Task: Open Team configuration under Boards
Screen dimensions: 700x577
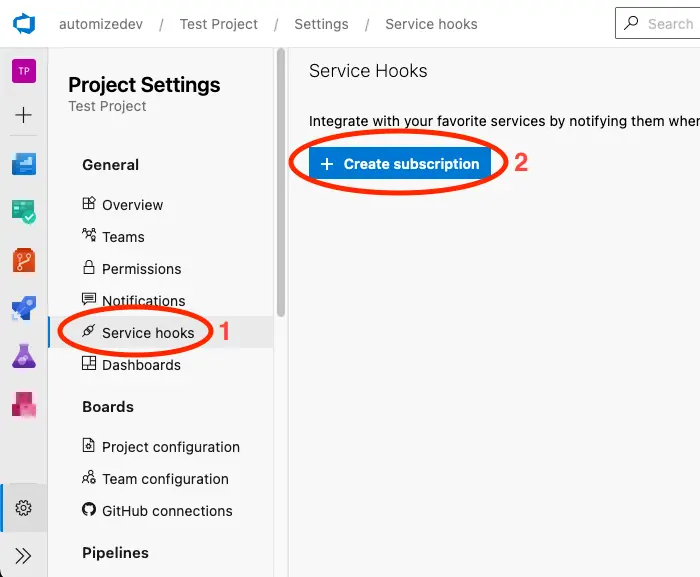Action: point(165,479)
